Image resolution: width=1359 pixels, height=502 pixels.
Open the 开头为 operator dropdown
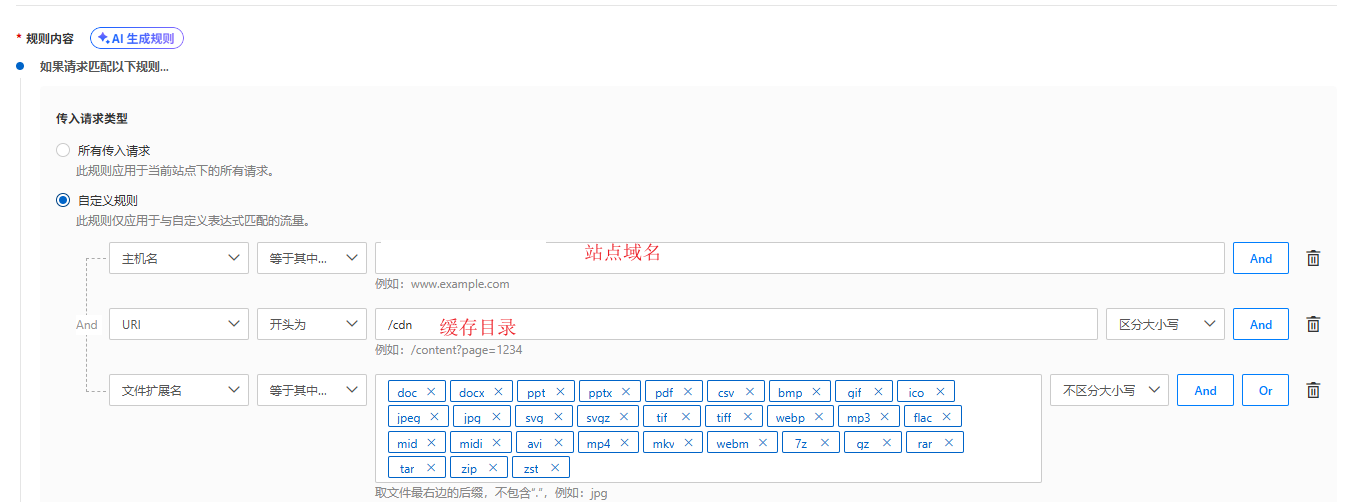pyautogui.click(x=311, y=324)
